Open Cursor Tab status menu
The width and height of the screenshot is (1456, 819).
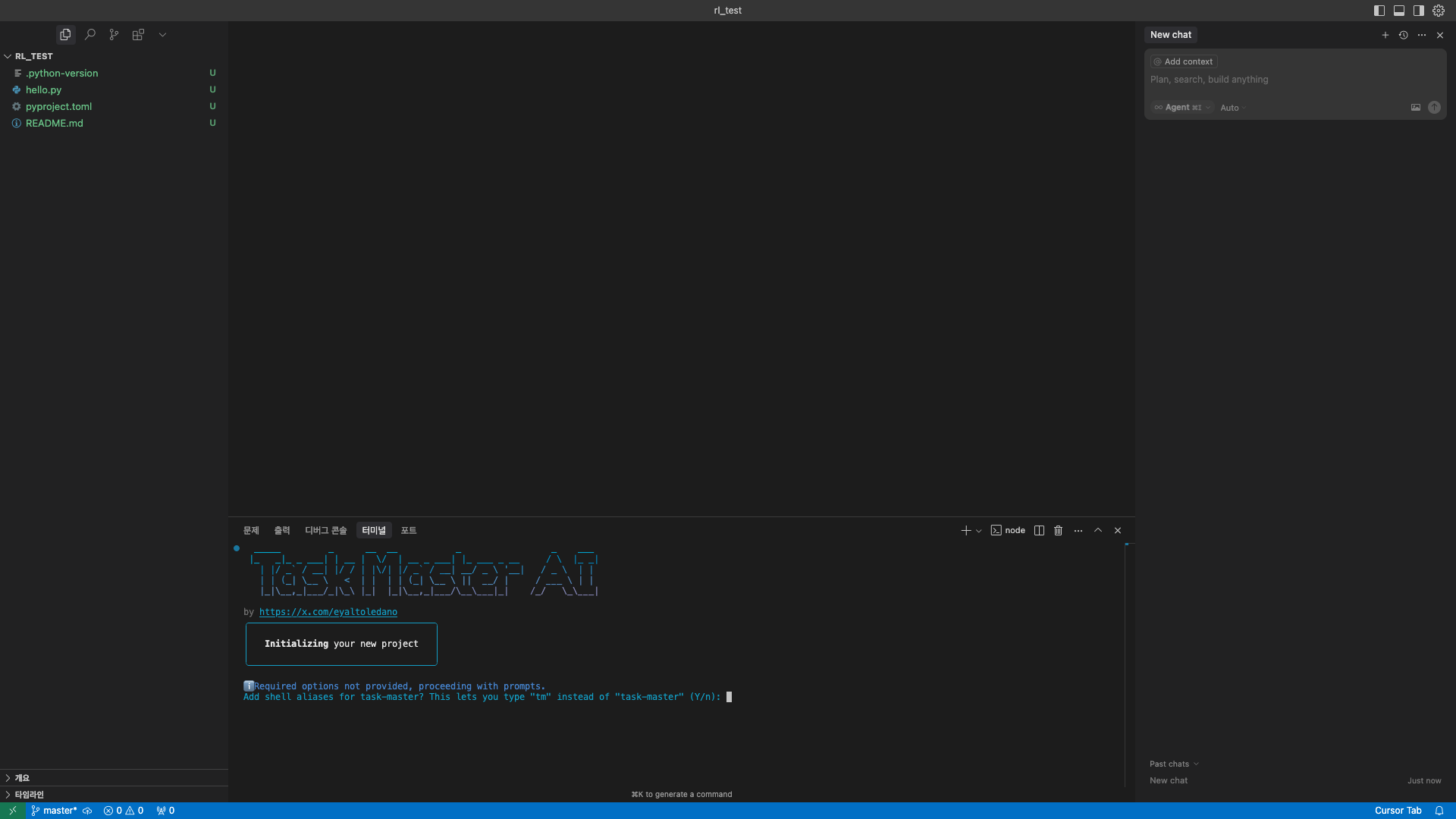coord(1398,811)
